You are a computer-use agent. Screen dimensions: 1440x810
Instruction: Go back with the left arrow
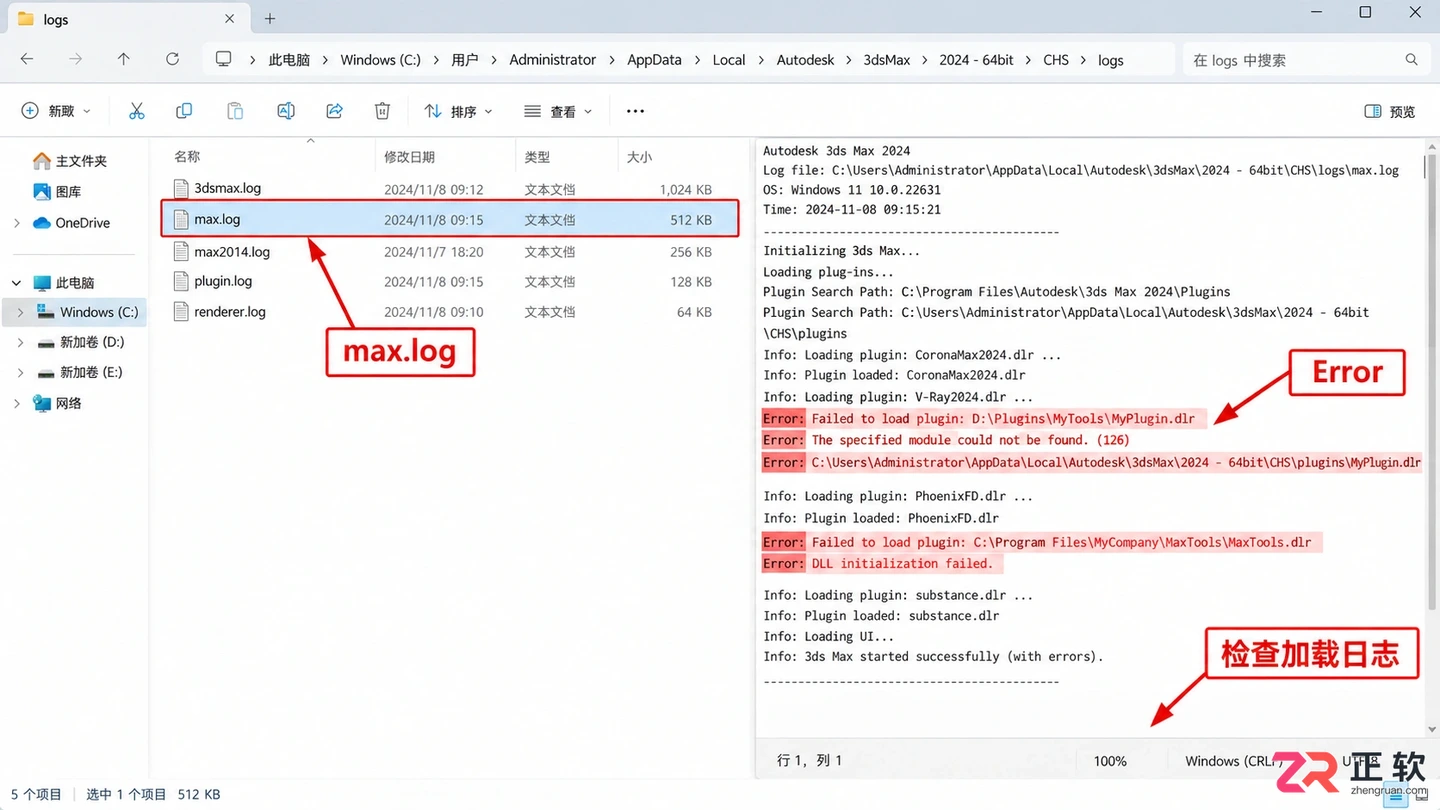[x=27, y=60]
